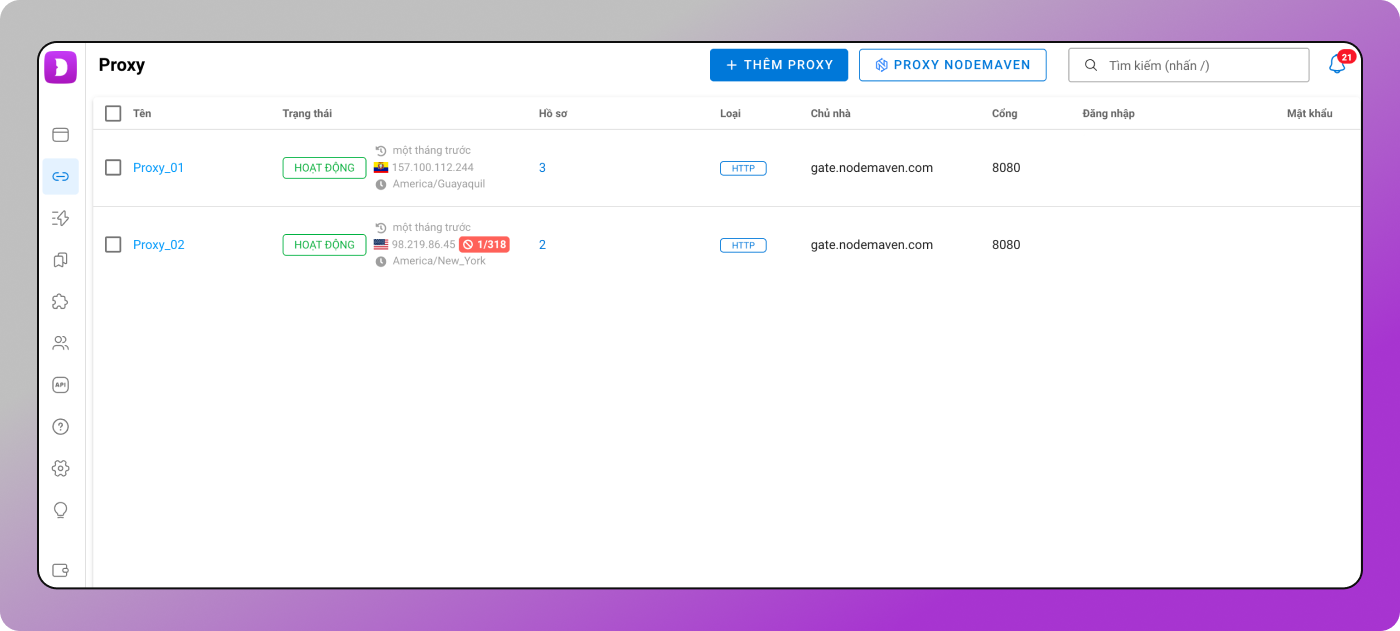Open the API sidebar icon
Image resolution: width=1400 pixels, height=631 pixels.
[60, 385]
